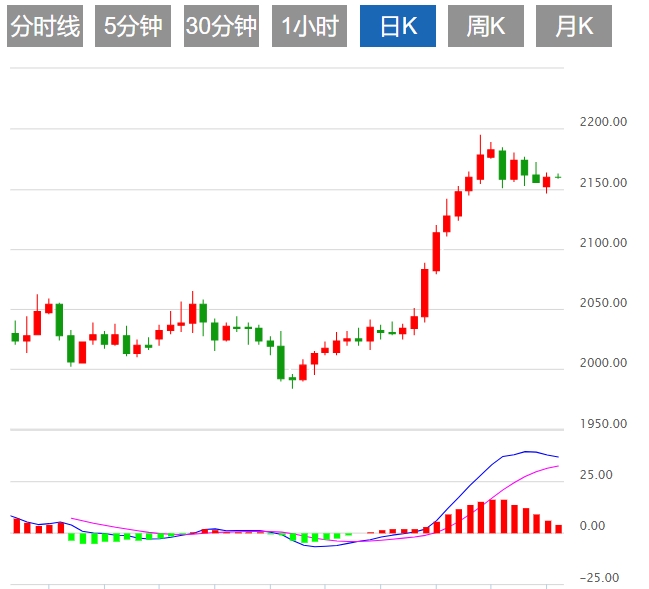The width and height of the screenshot is (649, 589).
Task: Switch to the 分时线 tab
Action: 44,27
